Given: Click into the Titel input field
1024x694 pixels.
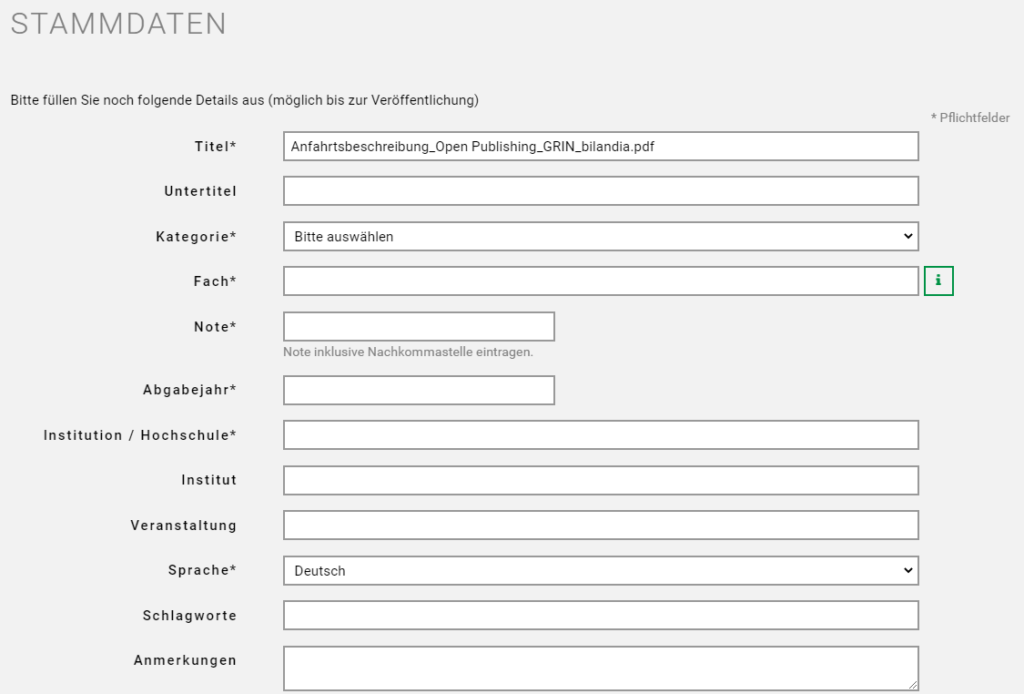Looking at the screenshot, I should [x=600, y=146].
